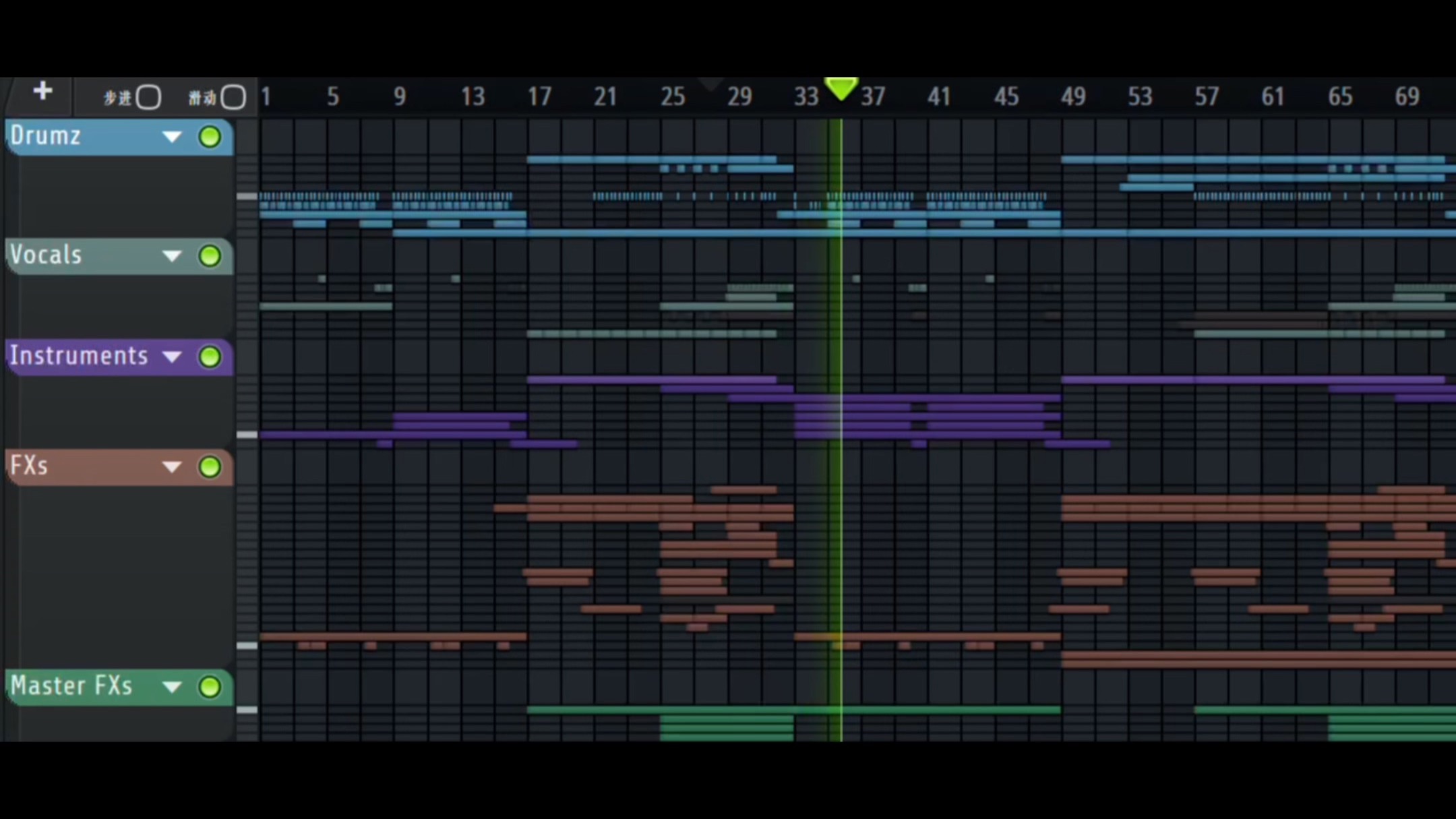Select the Master FXs track header

(119, 687)
